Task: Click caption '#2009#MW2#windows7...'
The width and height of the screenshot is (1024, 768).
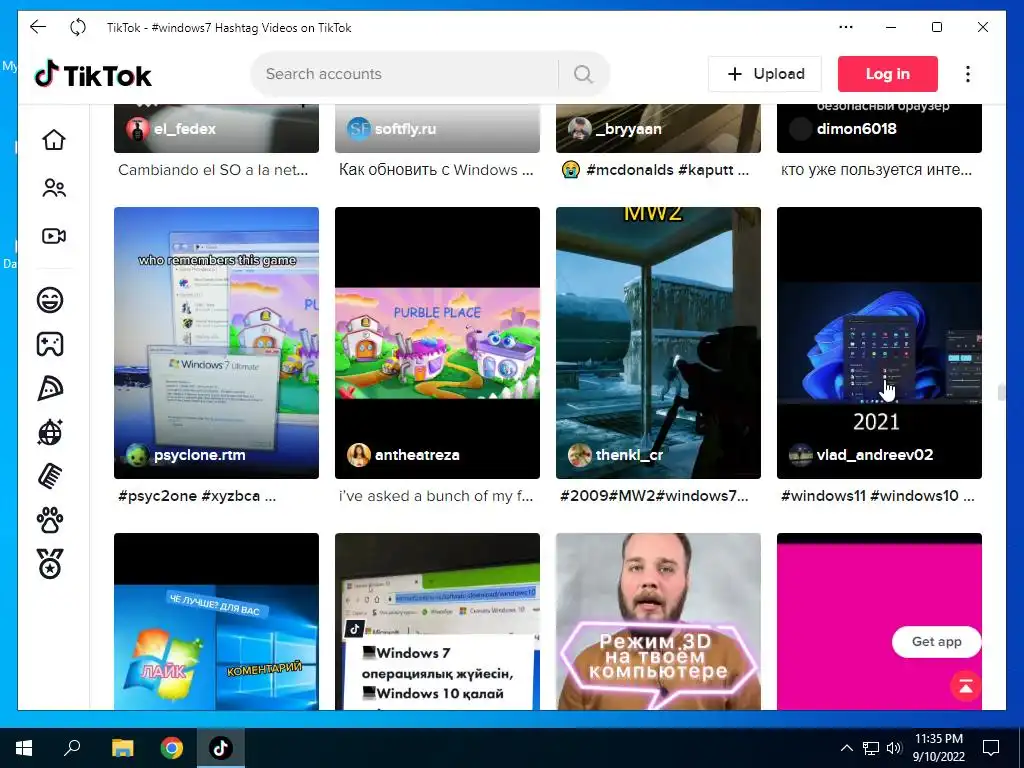Action: pos(654,496)
